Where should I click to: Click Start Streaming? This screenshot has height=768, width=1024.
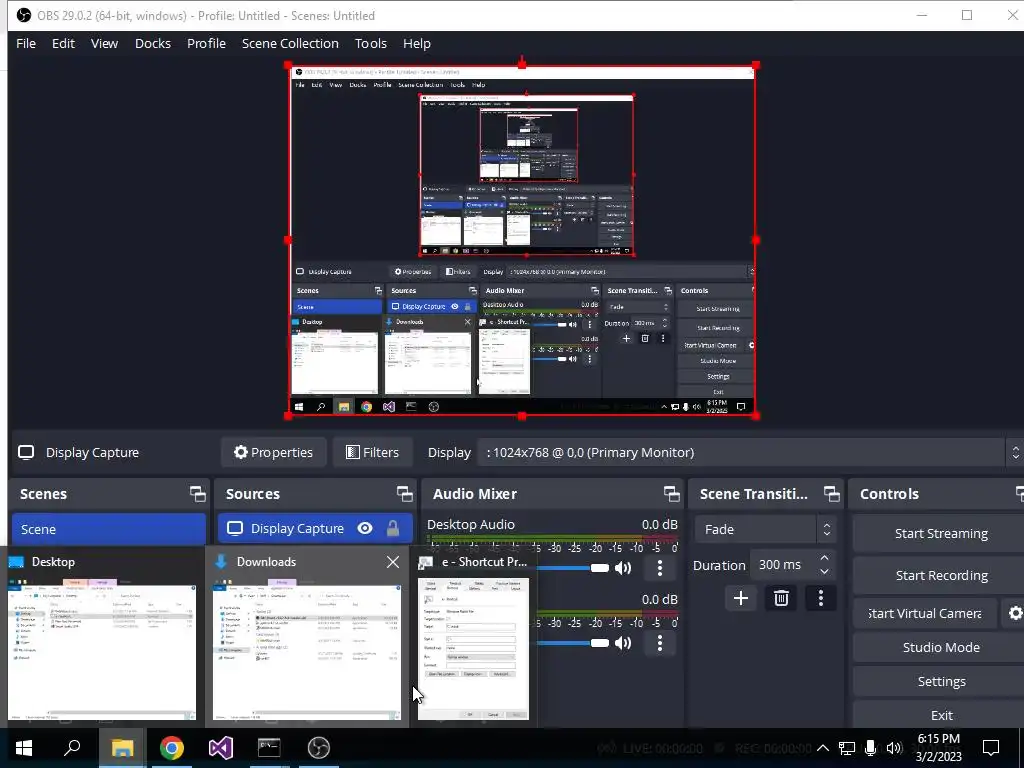[x=941, y=534]
